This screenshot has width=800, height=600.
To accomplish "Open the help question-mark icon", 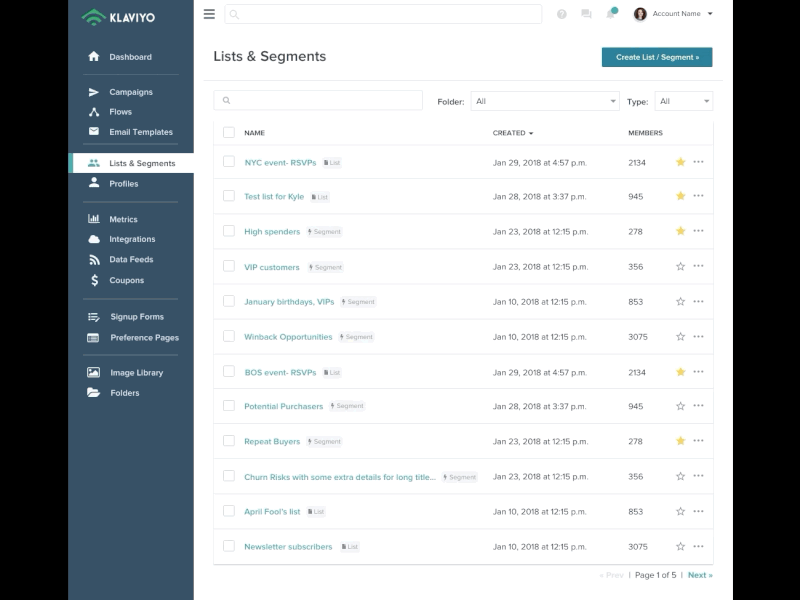I will pos(561,14).
